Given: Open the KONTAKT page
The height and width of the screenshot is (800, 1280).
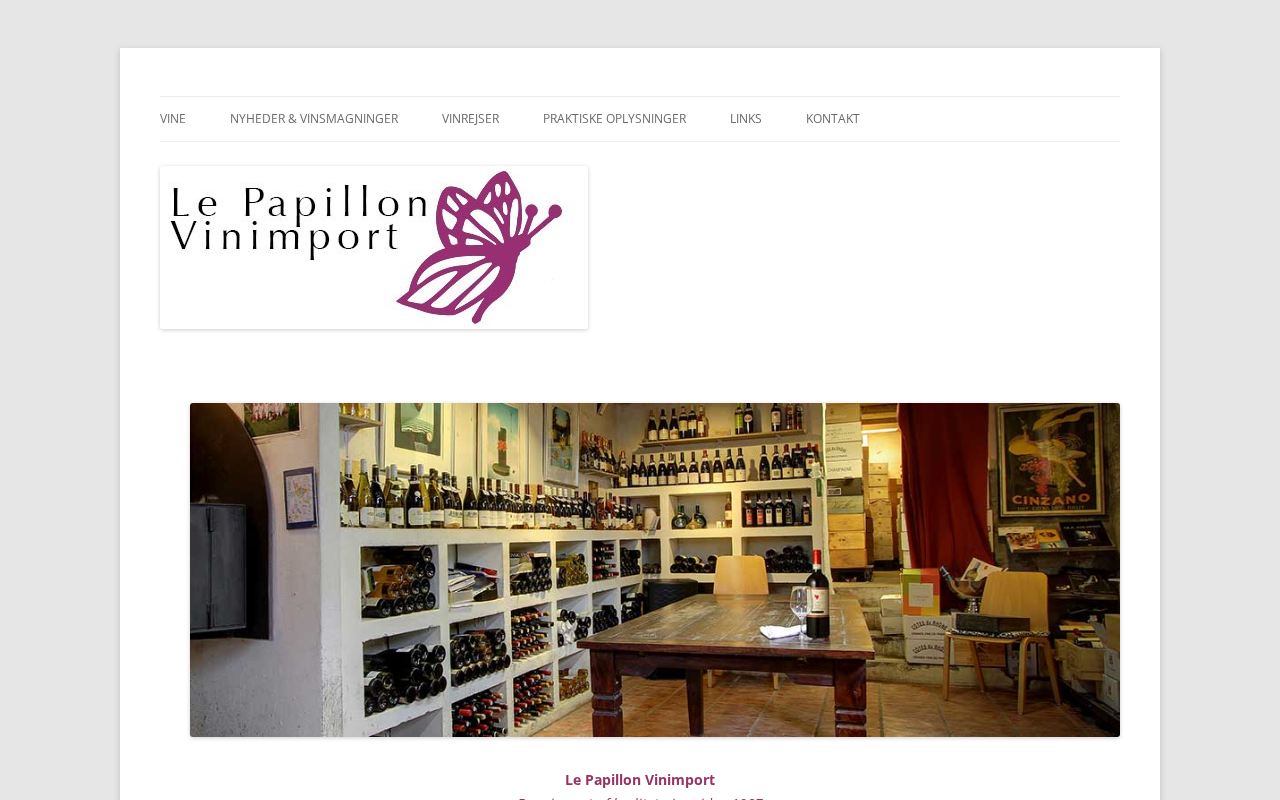Looking at the screenshot, I should pos(833,119).
